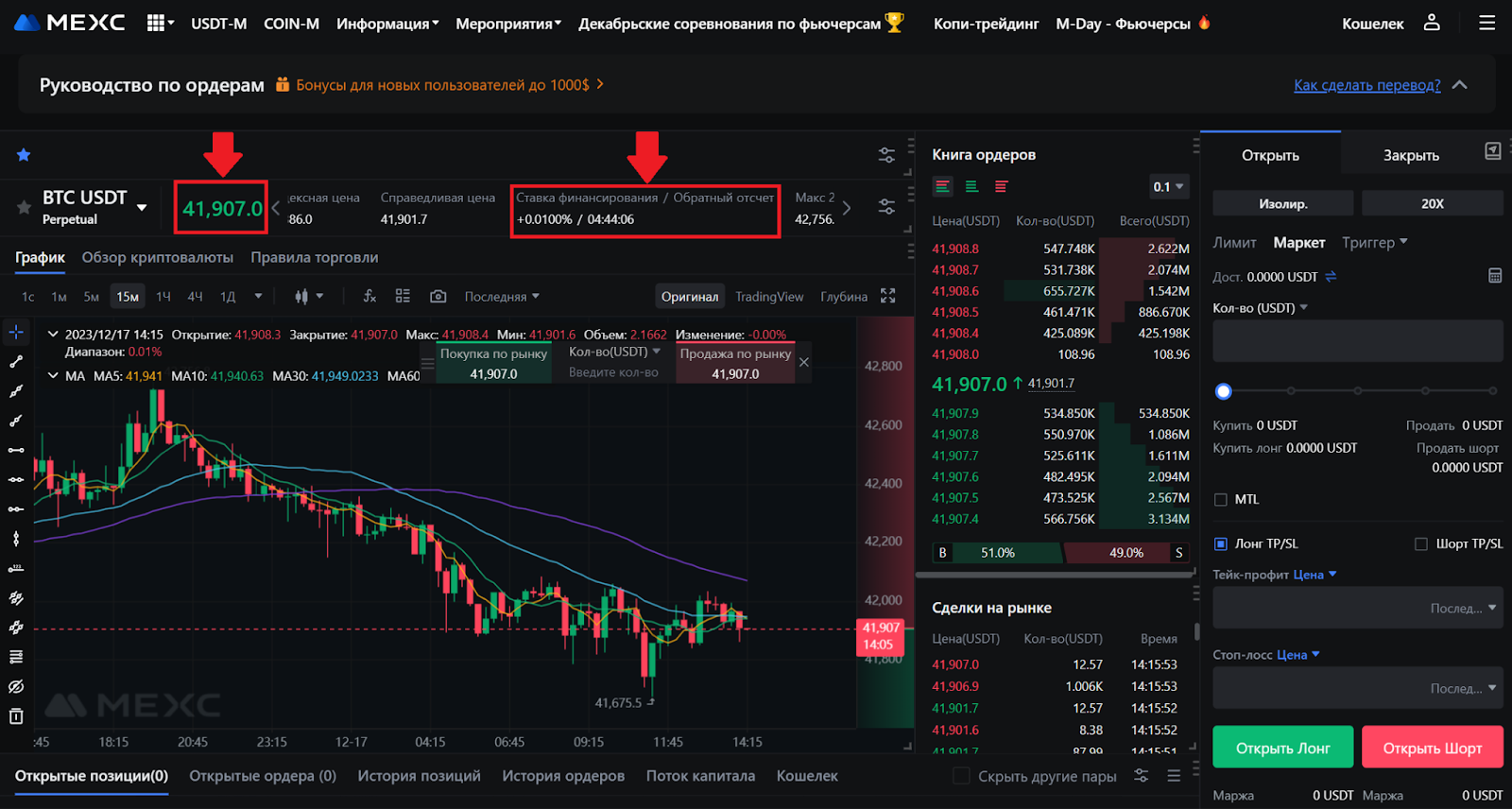This screenshot has height=809, width=1512.
Task: Add BTC USDT to favorites star
Action: [24, 208]
